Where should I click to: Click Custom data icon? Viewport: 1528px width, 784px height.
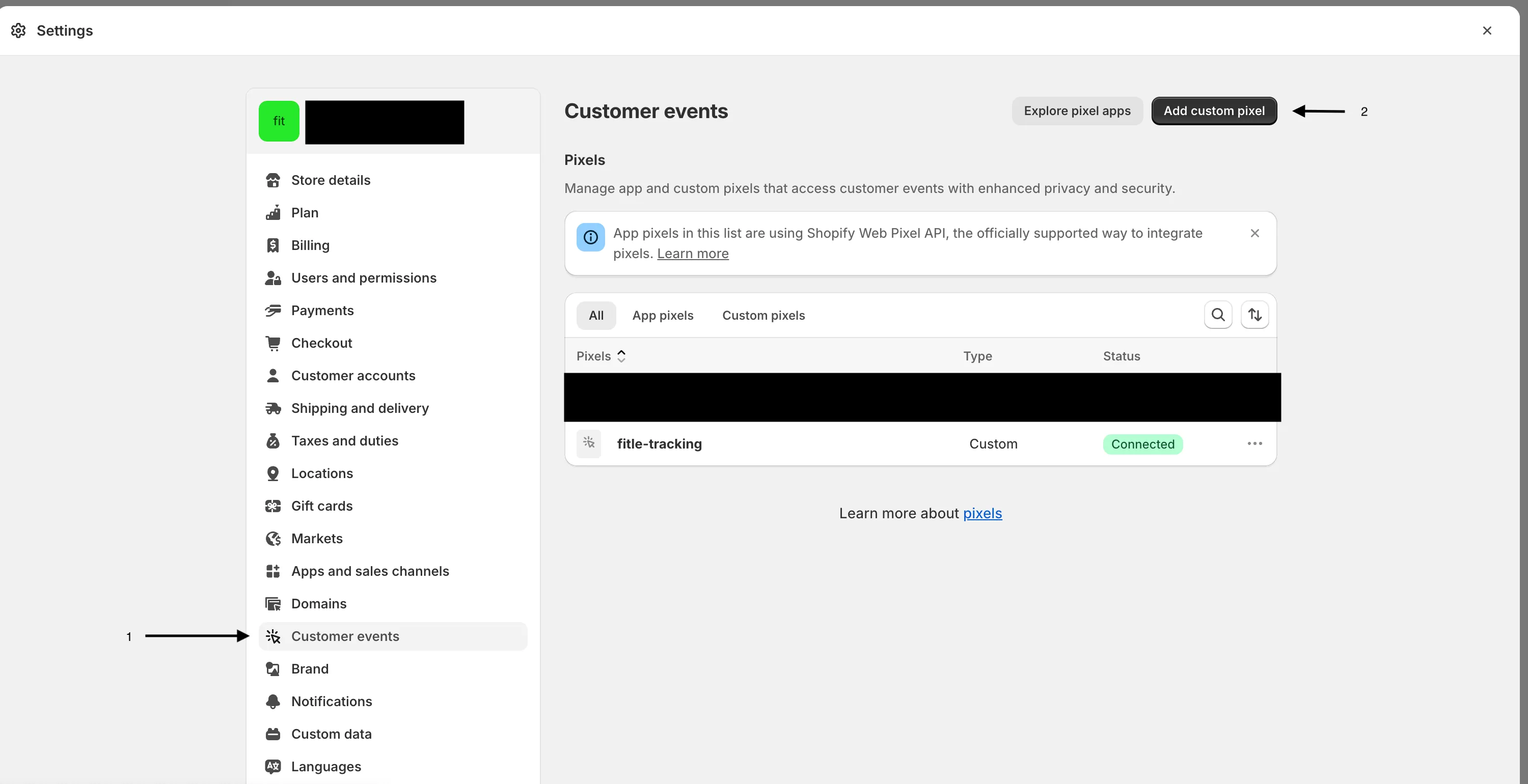tap(273, 734)
